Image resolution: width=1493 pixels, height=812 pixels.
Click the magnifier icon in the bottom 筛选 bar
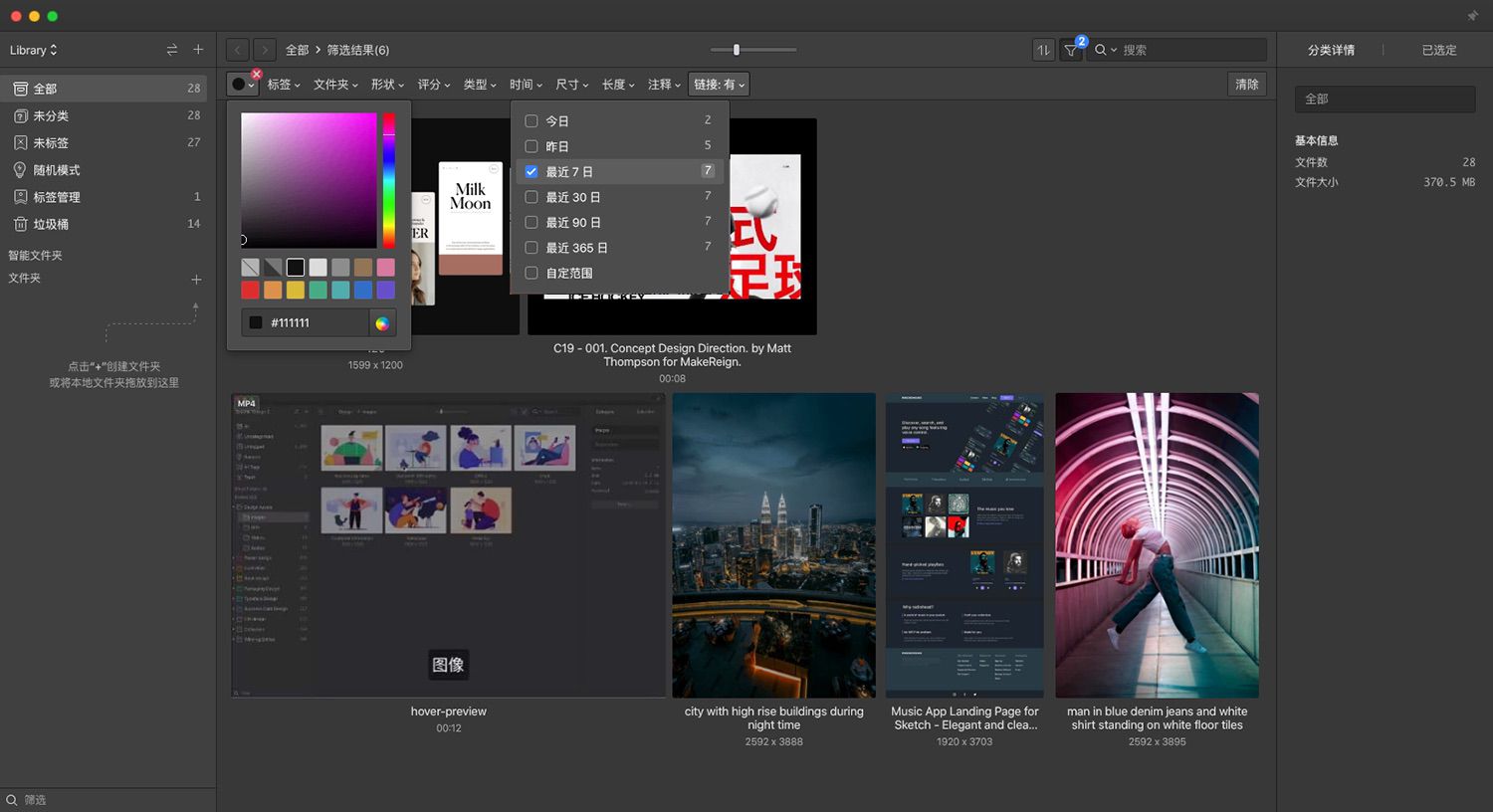pos(12,800)
